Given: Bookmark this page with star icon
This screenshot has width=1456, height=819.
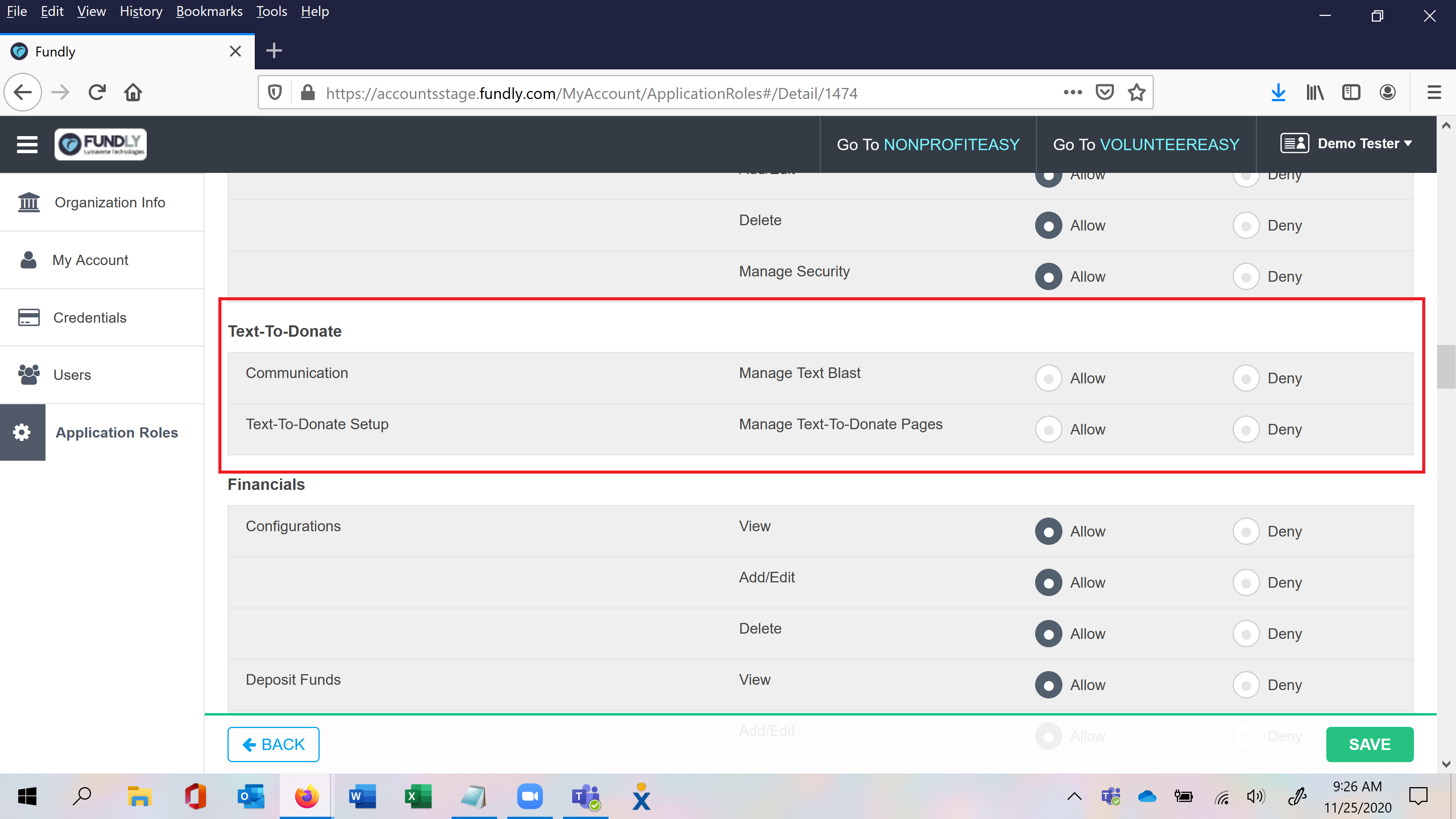Looking at the screenshot, I should (1136, 92).
